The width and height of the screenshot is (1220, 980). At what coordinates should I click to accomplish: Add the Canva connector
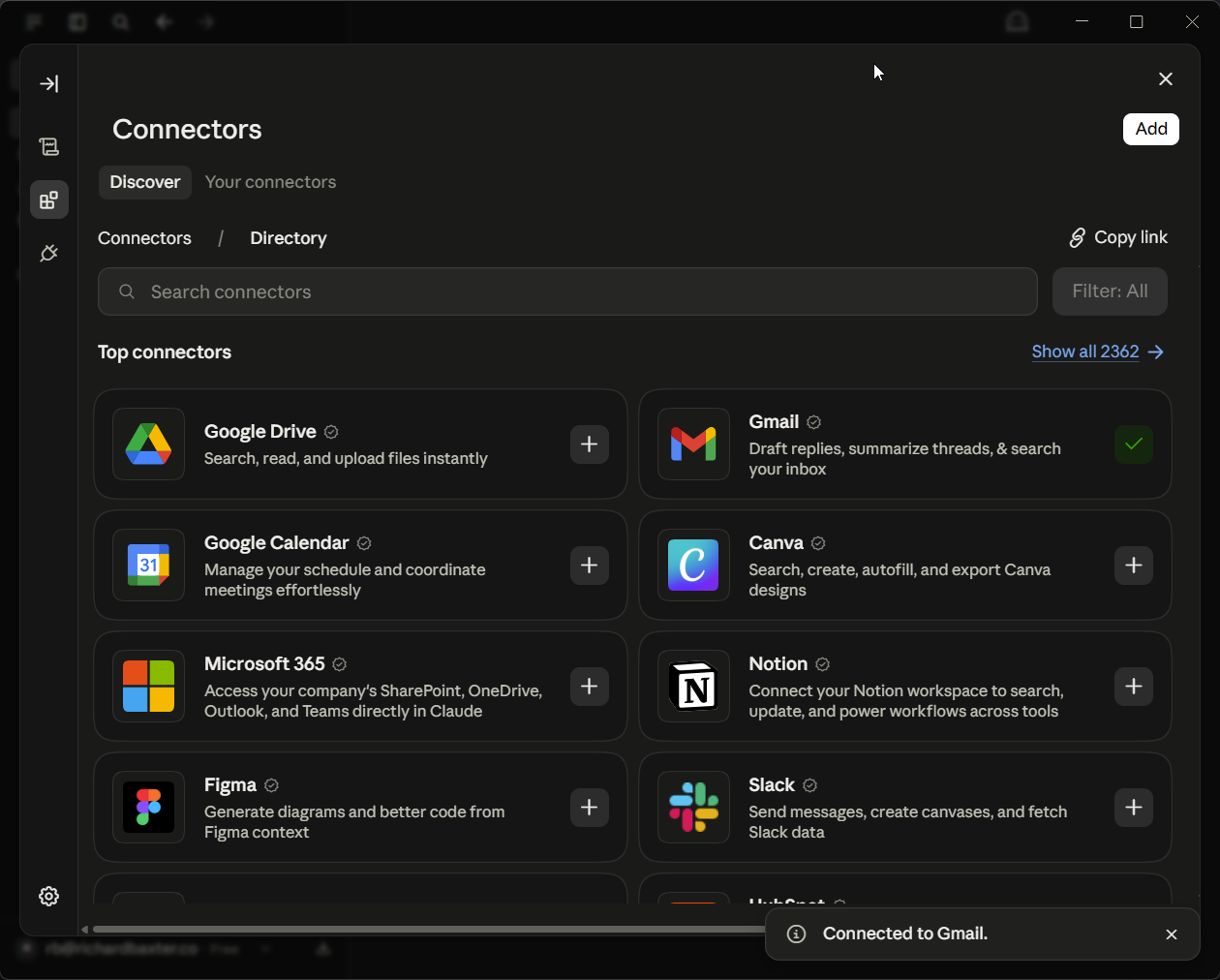tap(1134, 566)
